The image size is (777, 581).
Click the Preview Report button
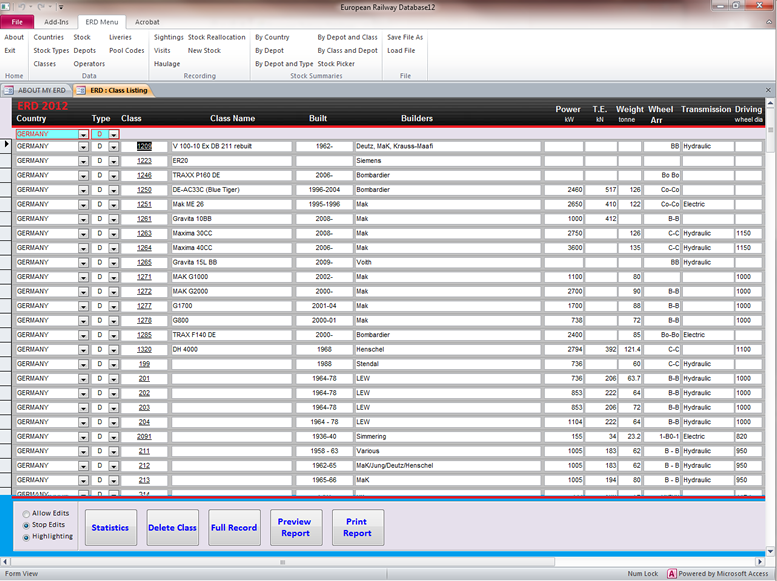click(296, 527)
